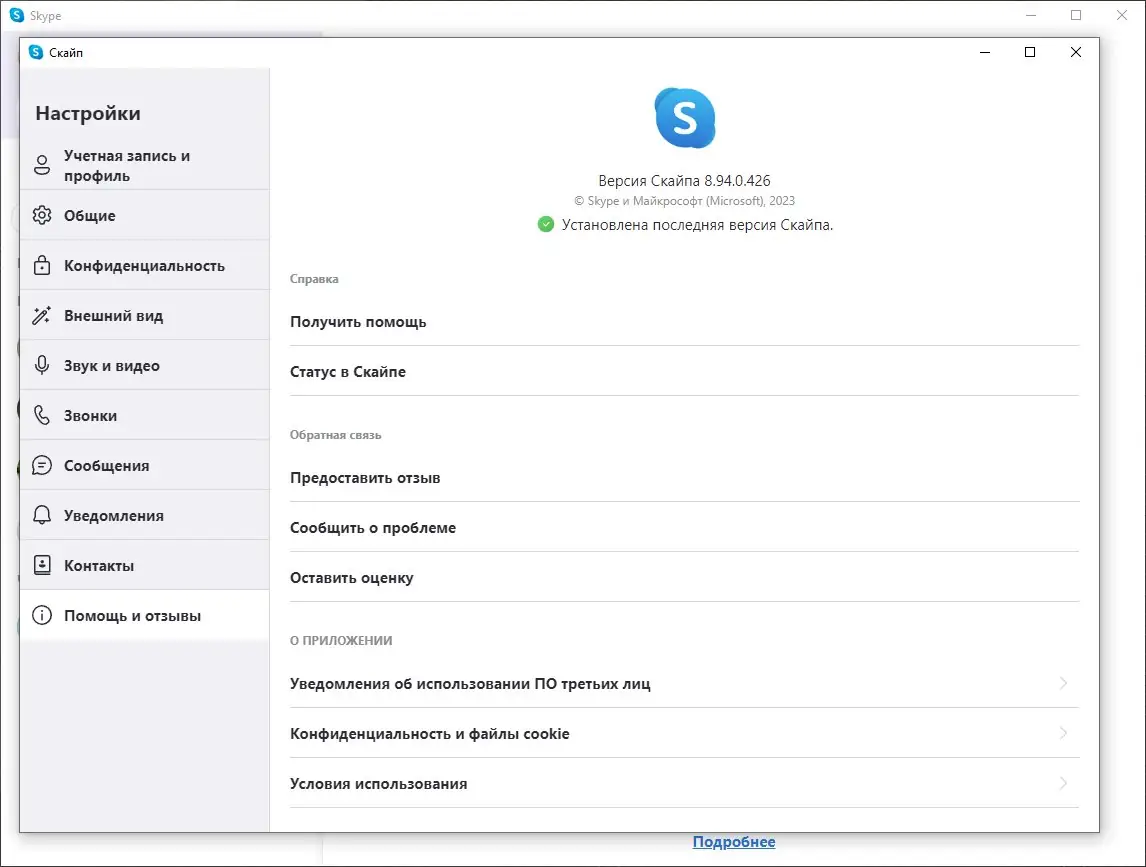The image size is (1146, 867).
Task: Click the Skype icon in background window title bar
Action: pos(17,15)
